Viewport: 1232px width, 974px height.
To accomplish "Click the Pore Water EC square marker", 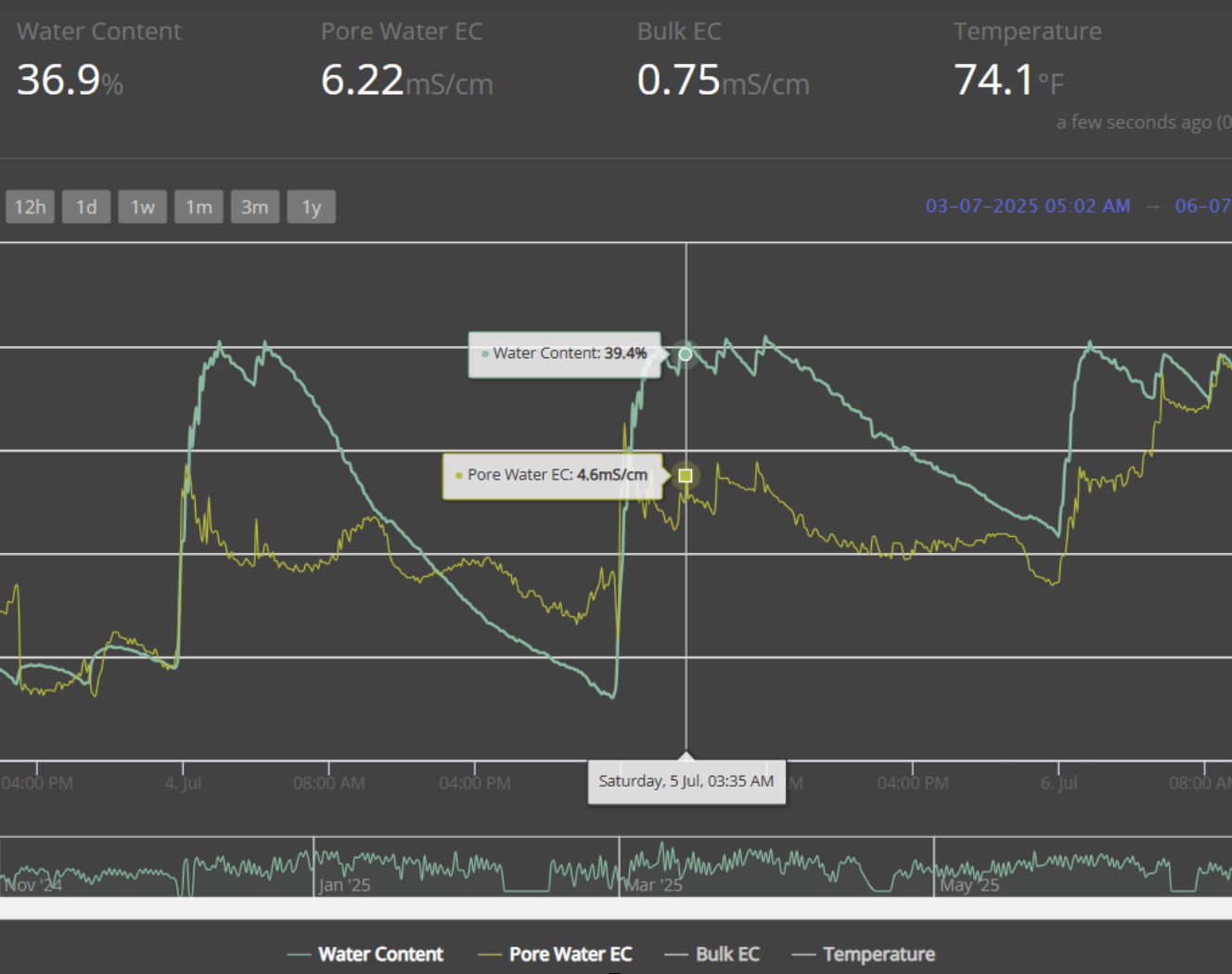I will click(x=686, y=476).
